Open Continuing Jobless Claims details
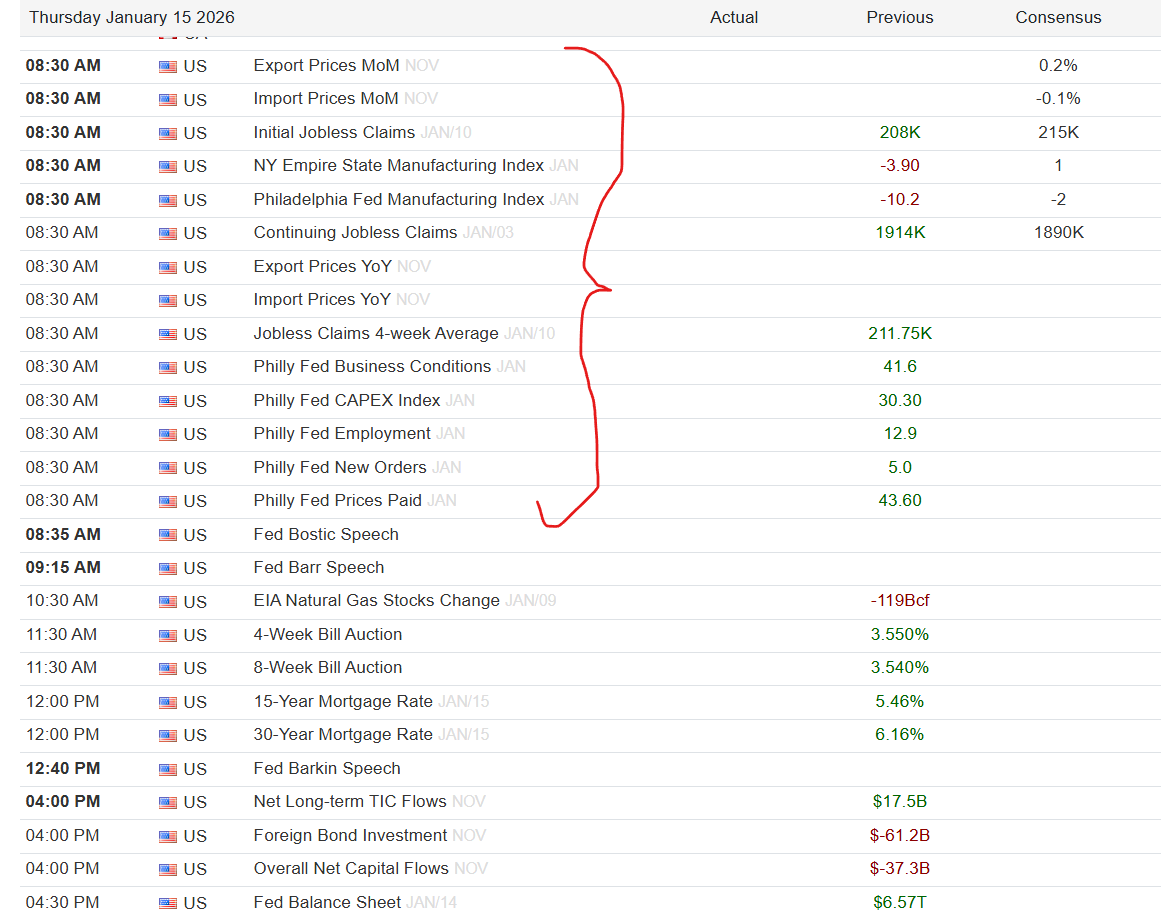The image size is (1161, 920). tap(355, 233)
